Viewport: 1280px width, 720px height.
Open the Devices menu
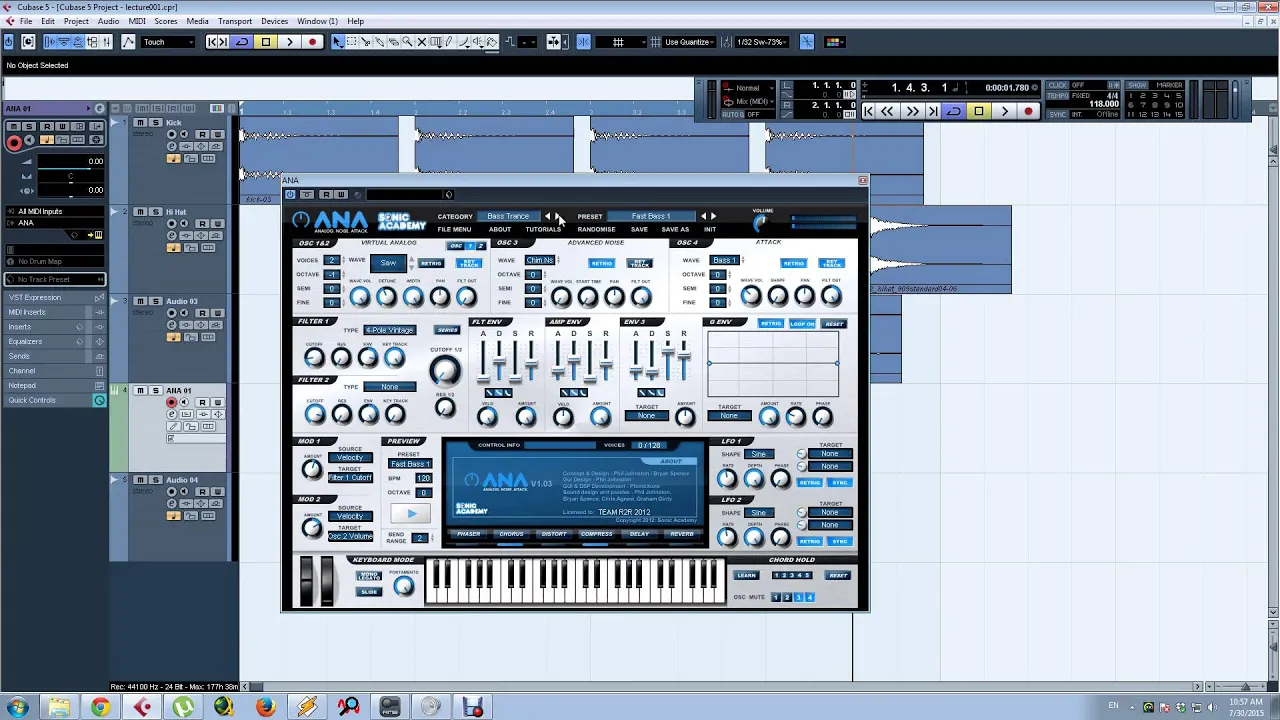[x=274, y=21]
